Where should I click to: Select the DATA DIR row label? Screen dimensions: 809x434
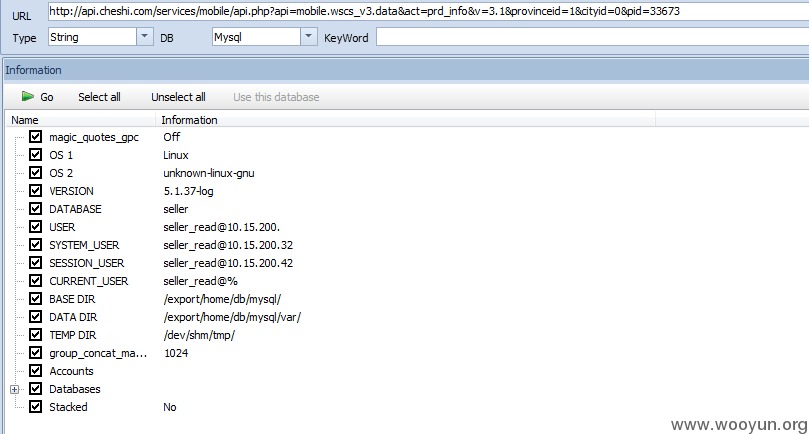(73, 317)
